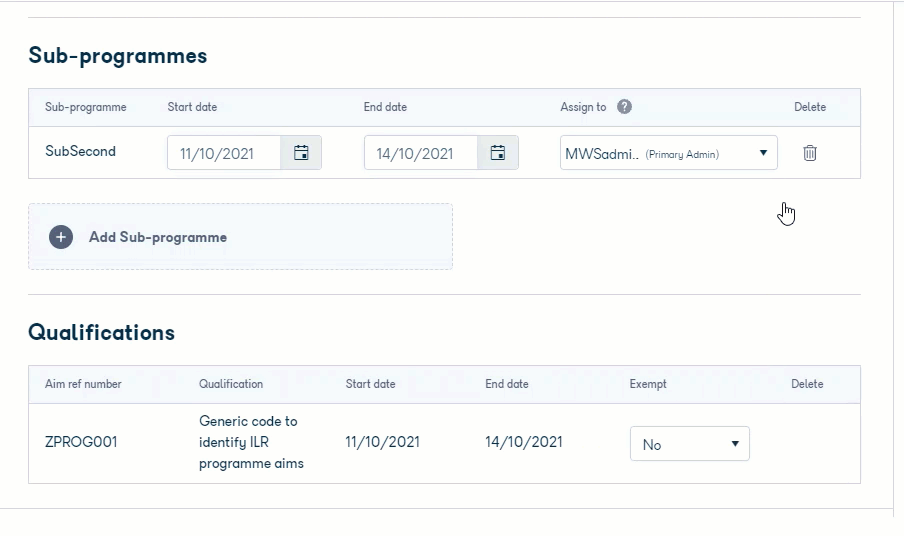Click the Generic code to identify ILR text

(251, 442)
